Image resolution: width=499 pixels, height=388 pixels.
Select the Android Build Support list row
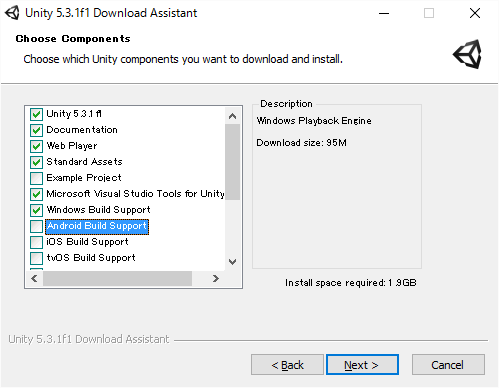pos(97,226)
